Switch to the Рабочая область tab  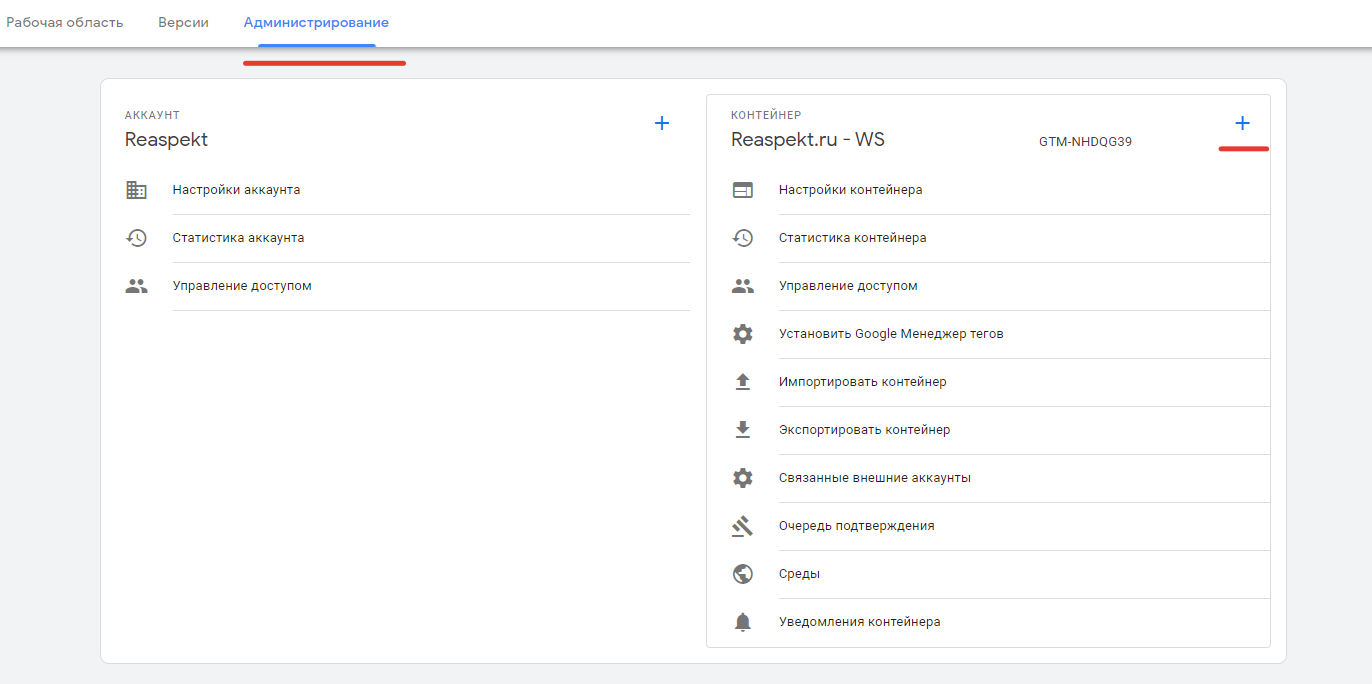click(x=65, y=22)
